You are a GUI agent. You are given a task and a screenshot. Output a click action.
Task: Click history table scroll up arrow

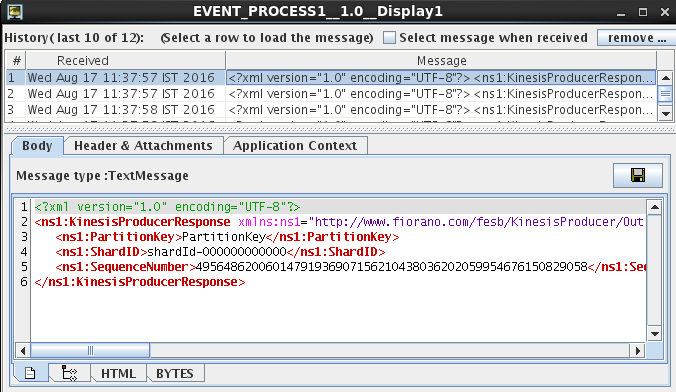[x=666, y=78]
